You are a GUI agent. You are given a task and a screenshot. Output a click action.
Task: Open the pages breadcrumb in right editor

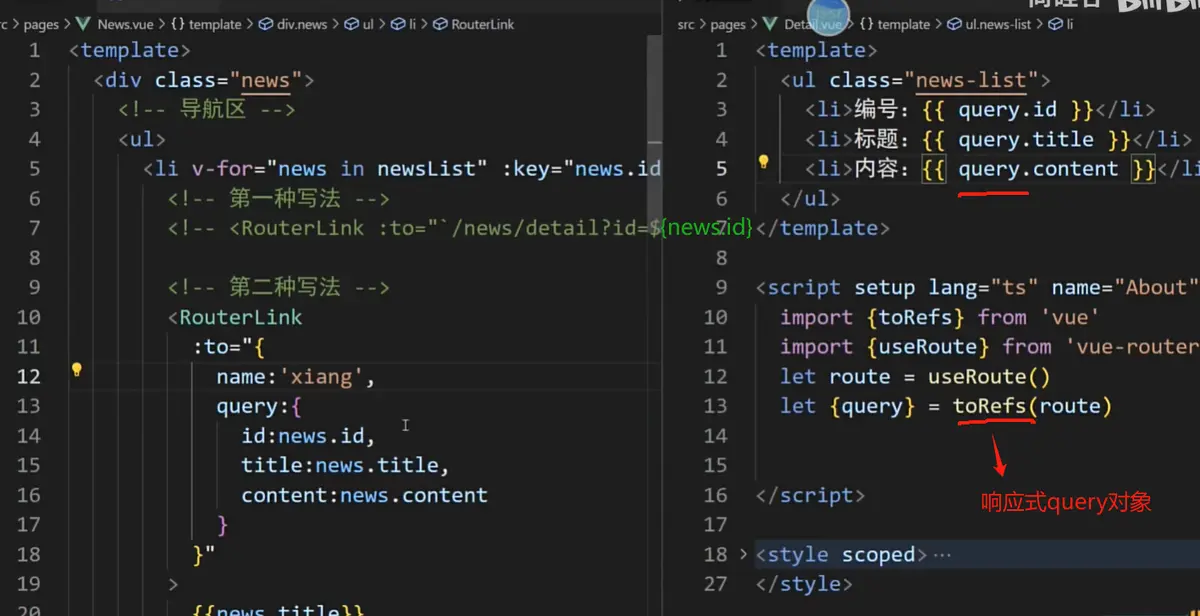coord(728,24)
